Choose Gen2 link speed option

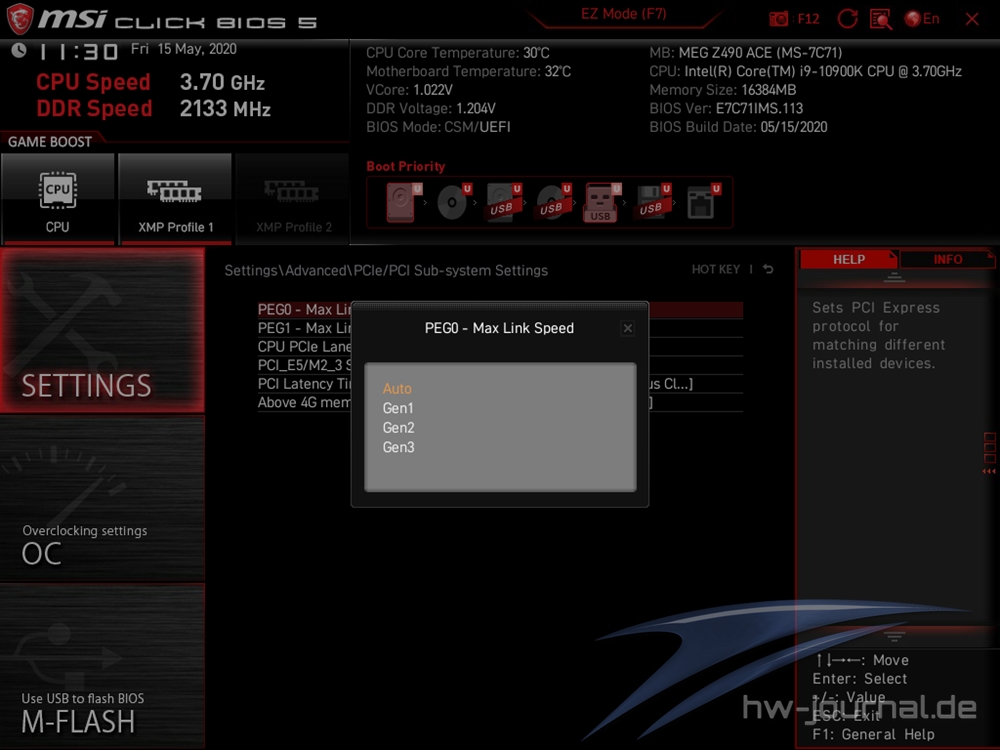coord(399,428)
